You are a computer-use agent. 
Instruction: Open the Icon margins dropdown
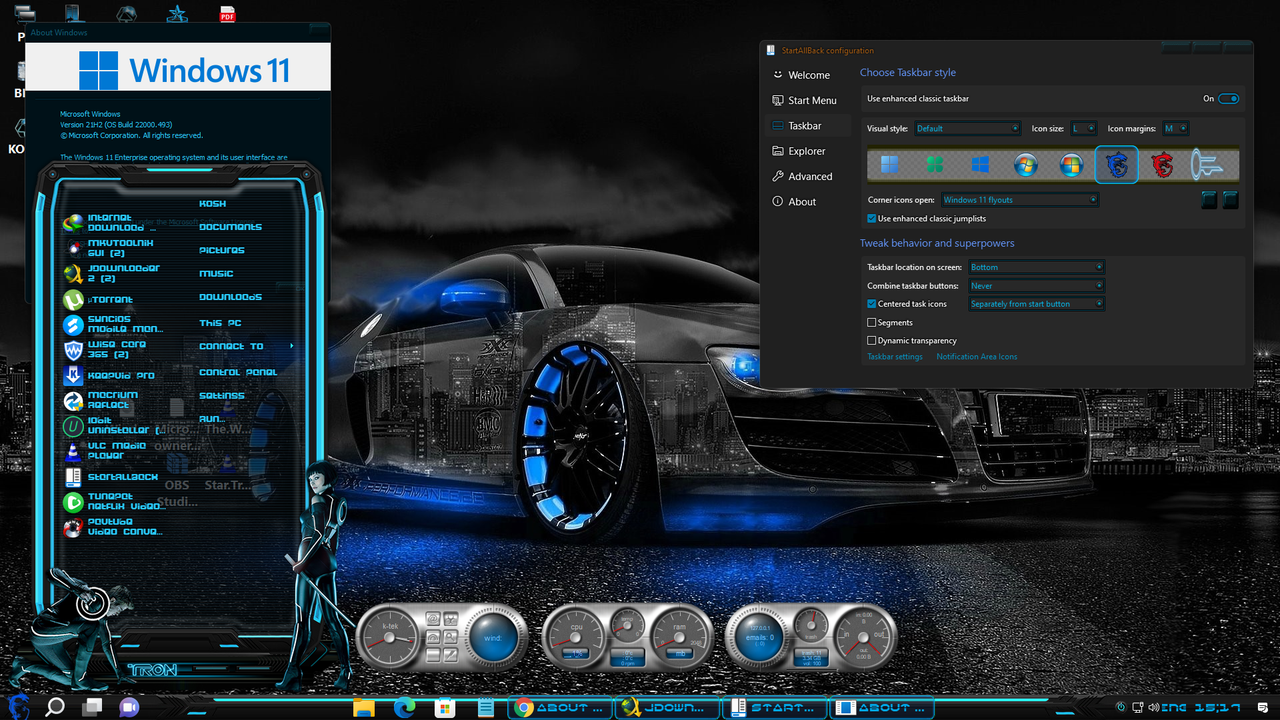point(1176,128)
